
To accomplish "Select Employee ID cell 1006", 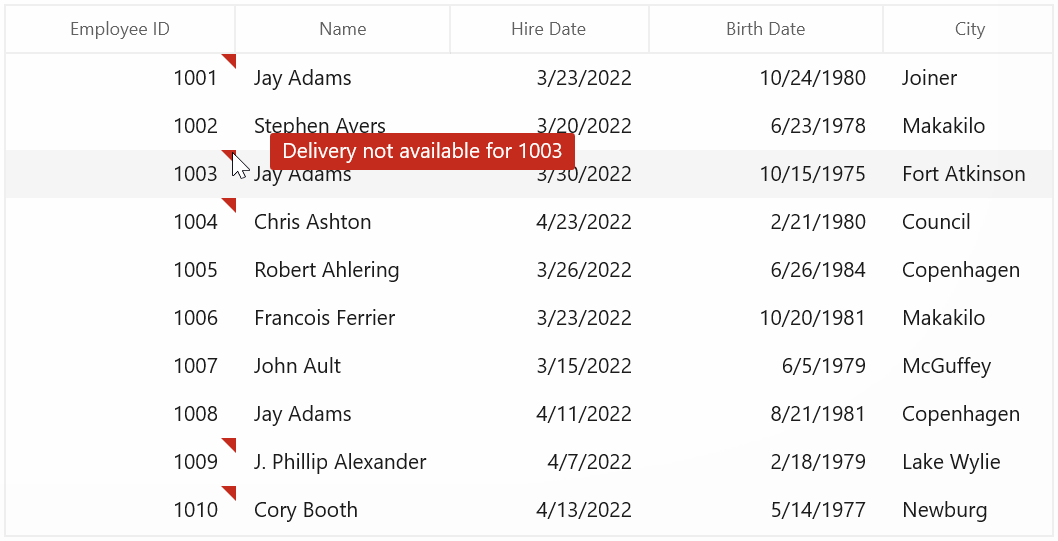I will pyautogui.click(x=120, y=318).
